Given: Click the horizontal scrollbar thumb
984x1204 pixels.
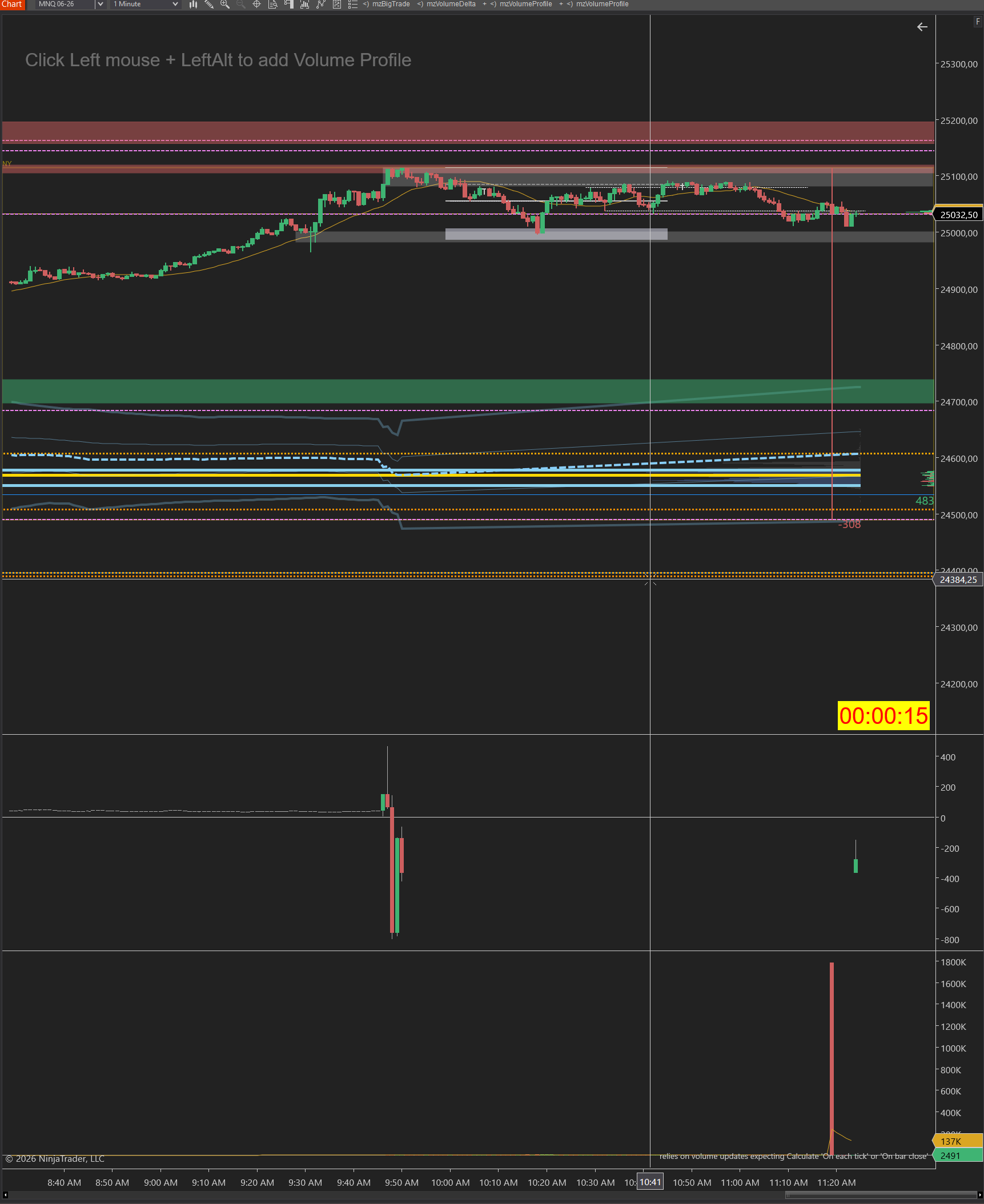Looking at the screenshot, I should [x=880, y=1195].
